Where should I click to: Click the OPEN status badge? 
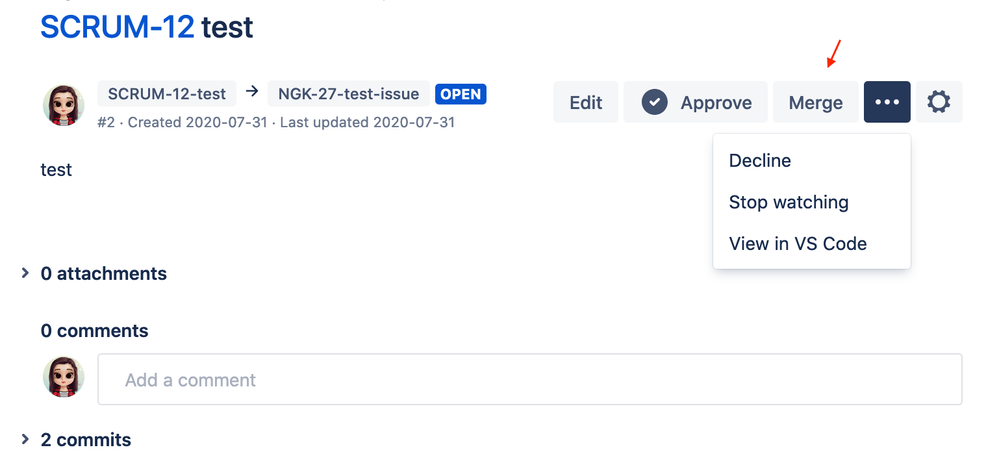click(461, 94)
